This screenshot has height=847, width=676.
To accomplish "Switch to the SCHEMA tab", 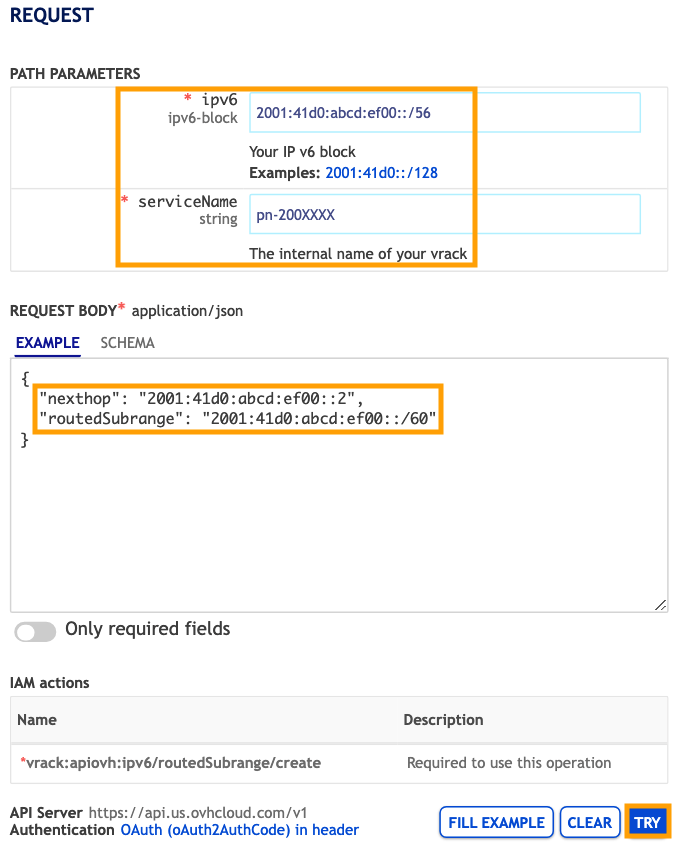I will click(x=127, y=342).
